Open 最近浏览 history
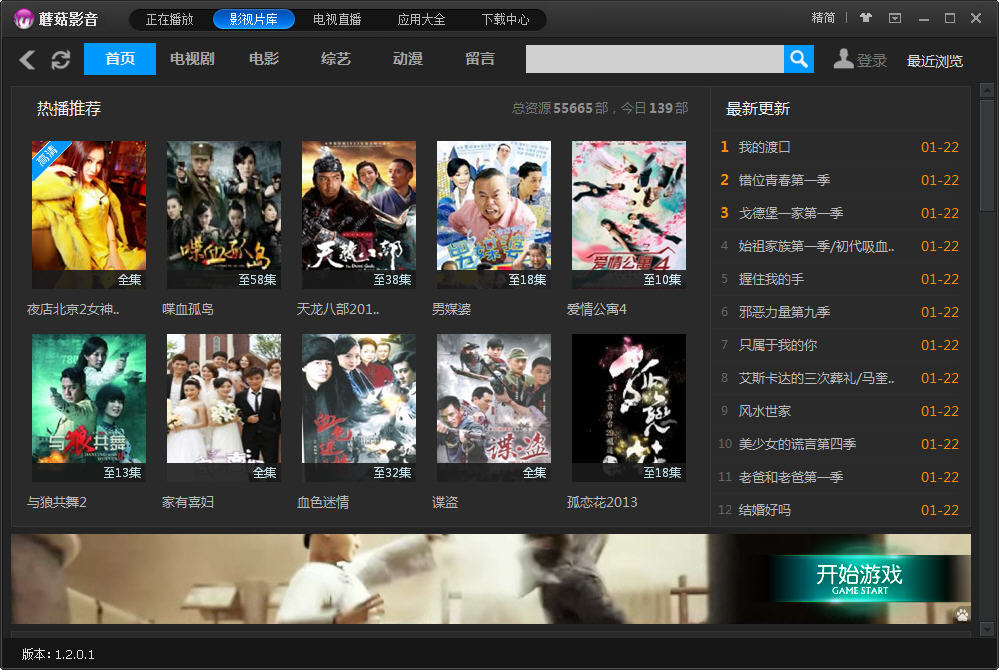 tap(934, 61)
